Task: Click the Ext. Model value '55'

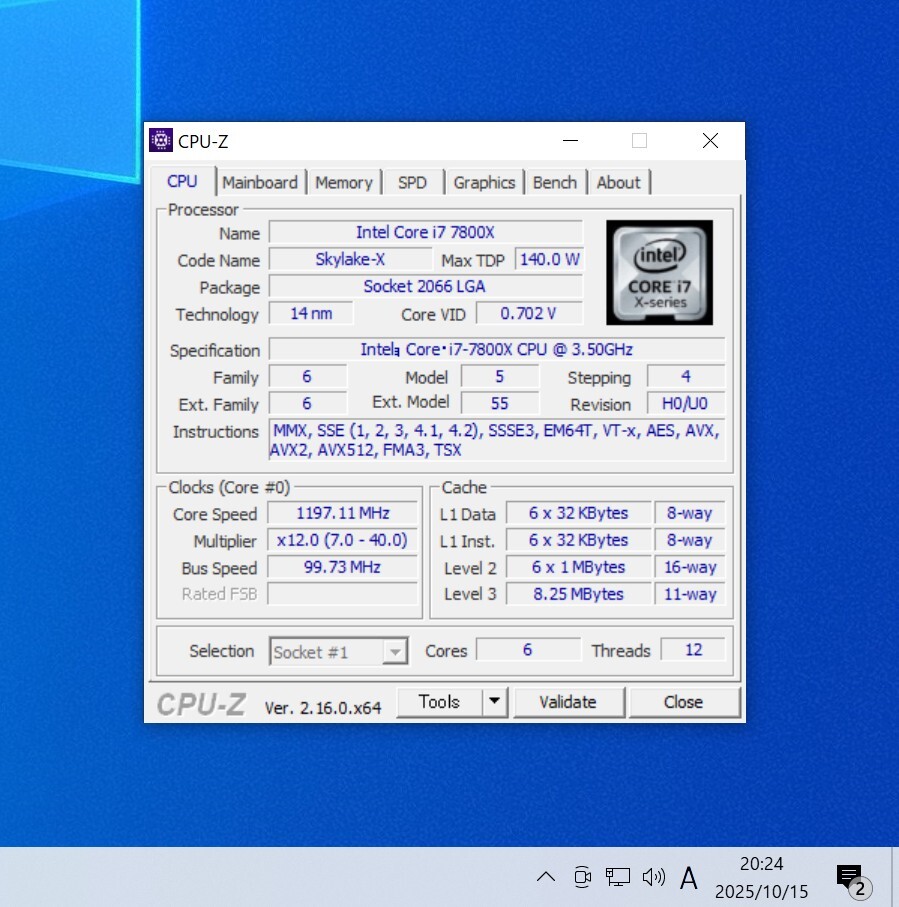Action: 500,404
